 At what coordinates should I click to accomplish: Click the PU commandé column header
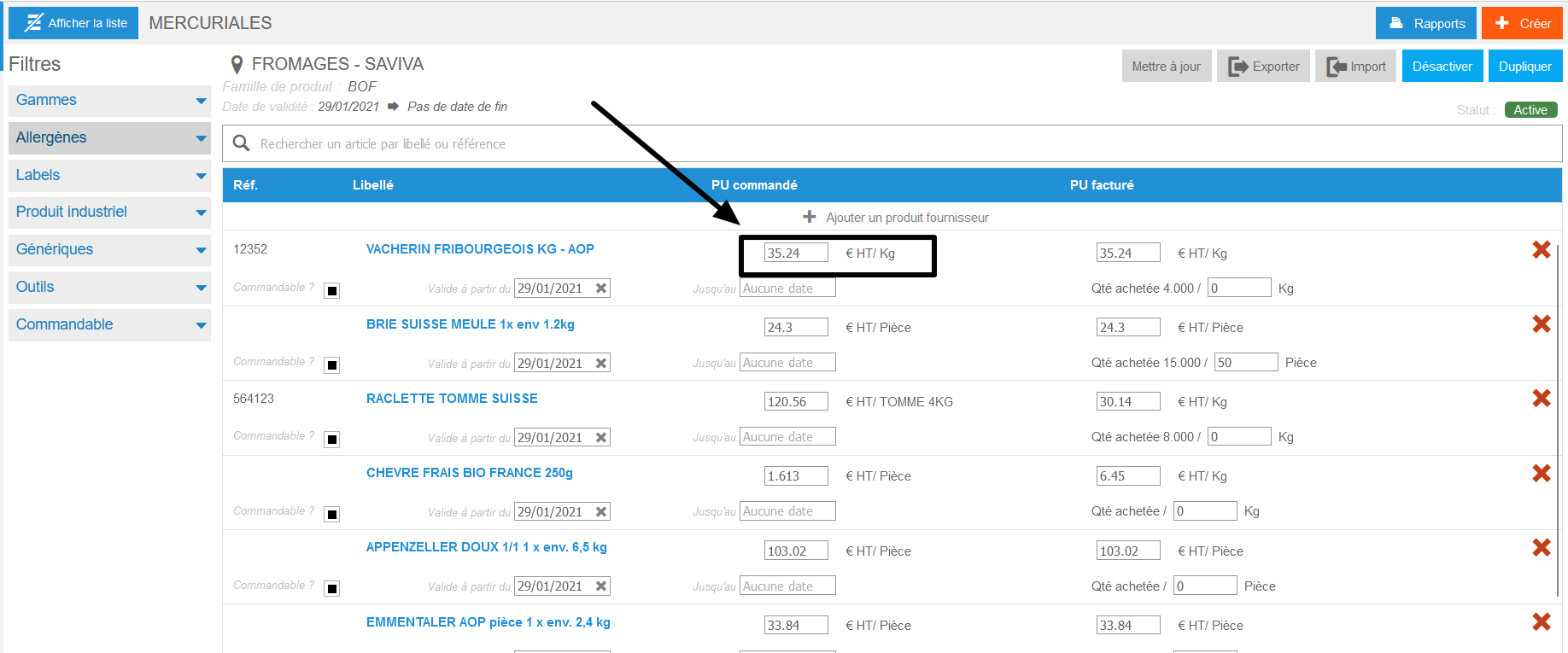[754, 185]
